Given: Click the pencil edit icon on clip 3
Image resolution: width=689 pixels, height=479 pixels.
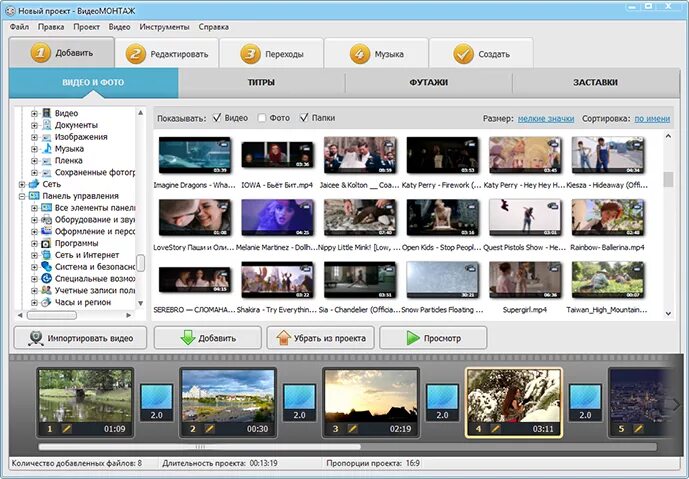Looking at the screenshot, I should tap(352, 428).
